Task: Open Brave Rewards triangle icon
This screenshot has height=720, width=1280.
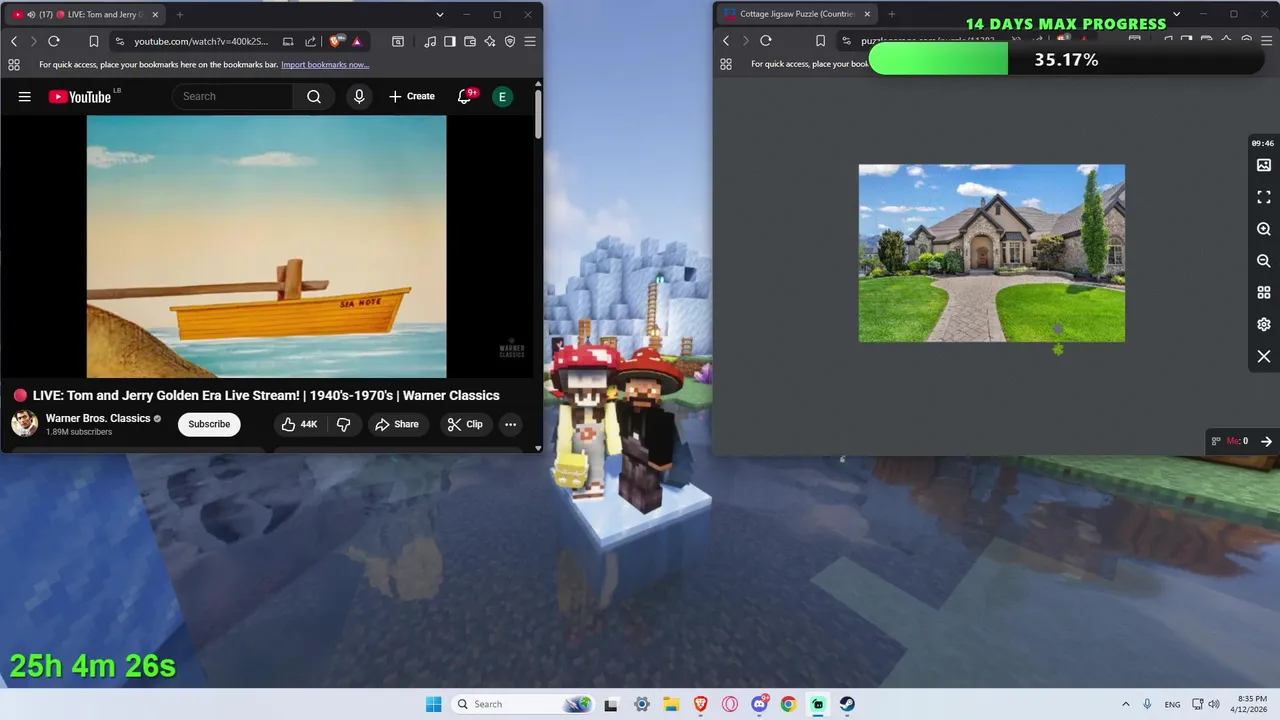Action: click(x=357, y=41)
